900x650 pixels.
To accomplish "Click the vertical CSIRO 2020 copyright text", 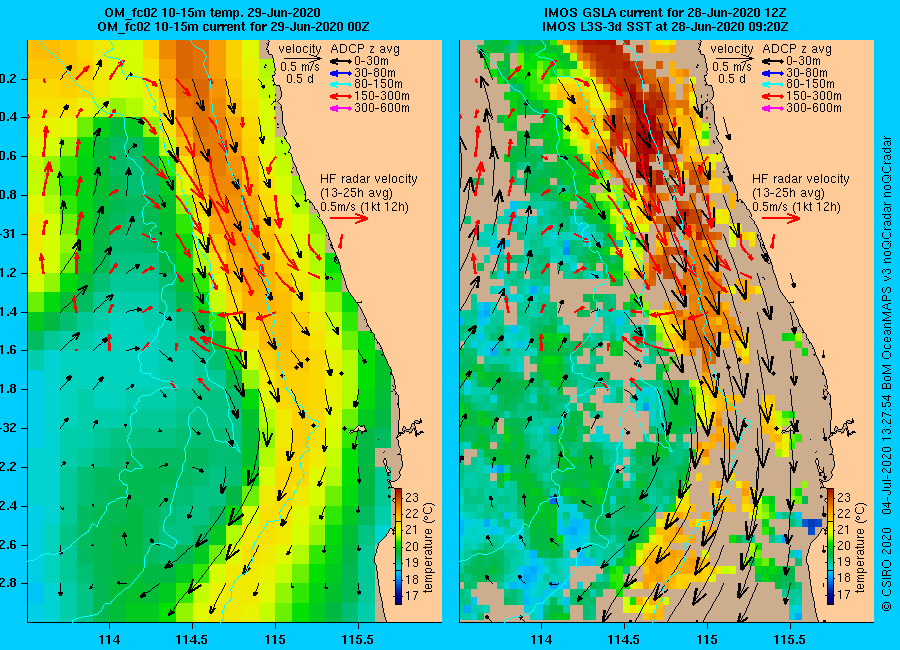I will point(887,373).
